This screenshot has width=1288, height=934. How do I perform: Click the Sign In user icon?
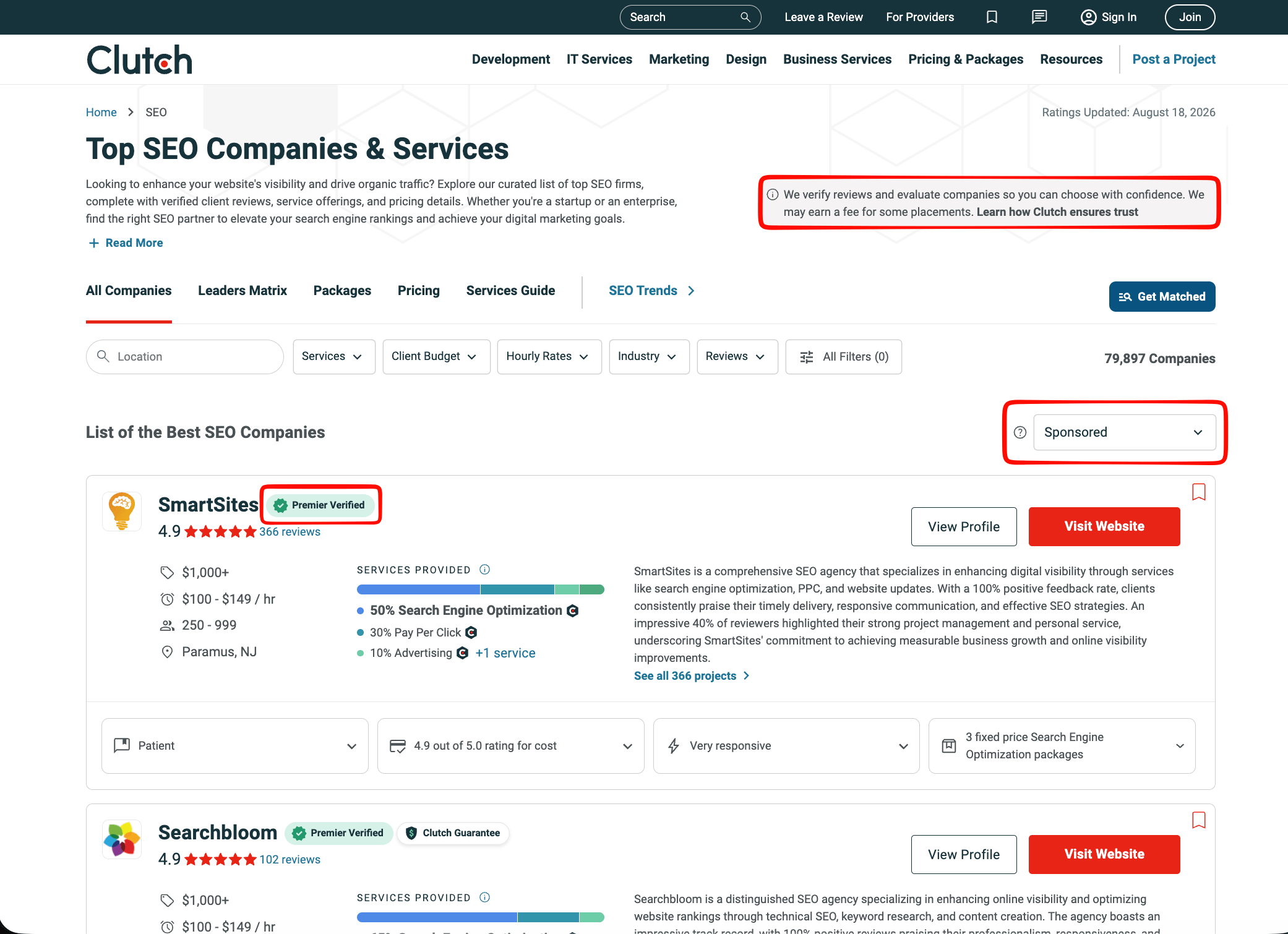1088,17
